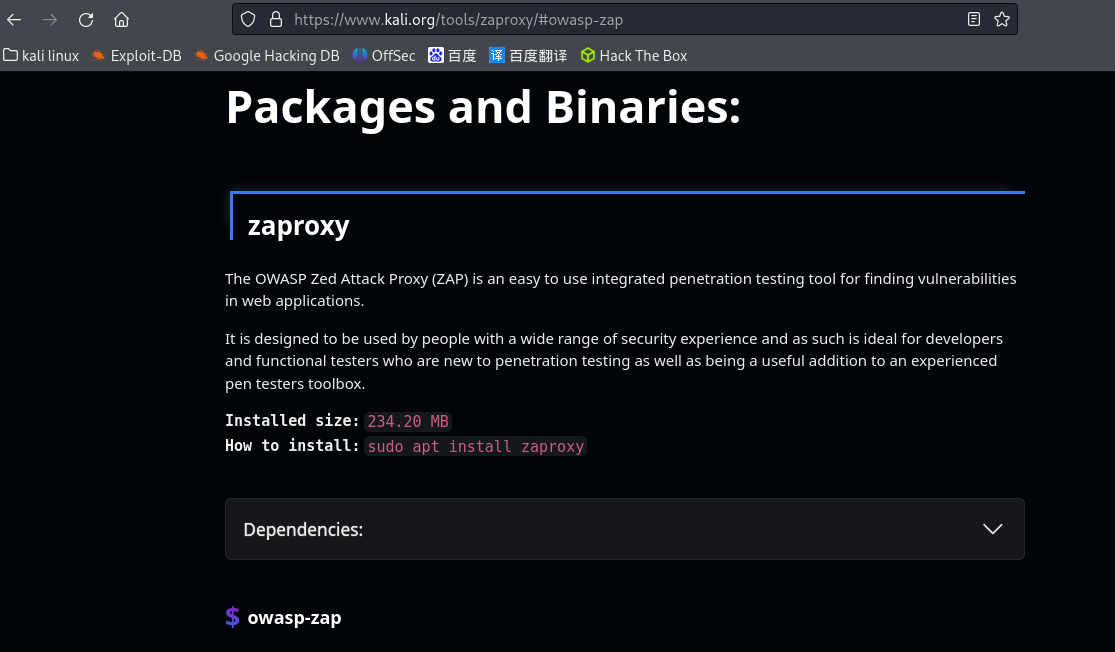Open the 百度 bookmark
This screenshot has width=1115, height=652.
(452, 55)
